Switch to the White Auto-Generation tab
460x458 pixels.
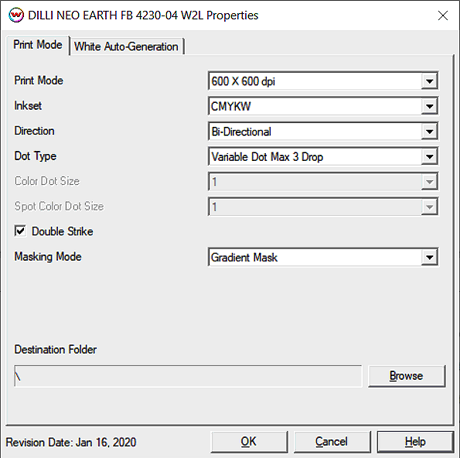(x=126, y=46)
